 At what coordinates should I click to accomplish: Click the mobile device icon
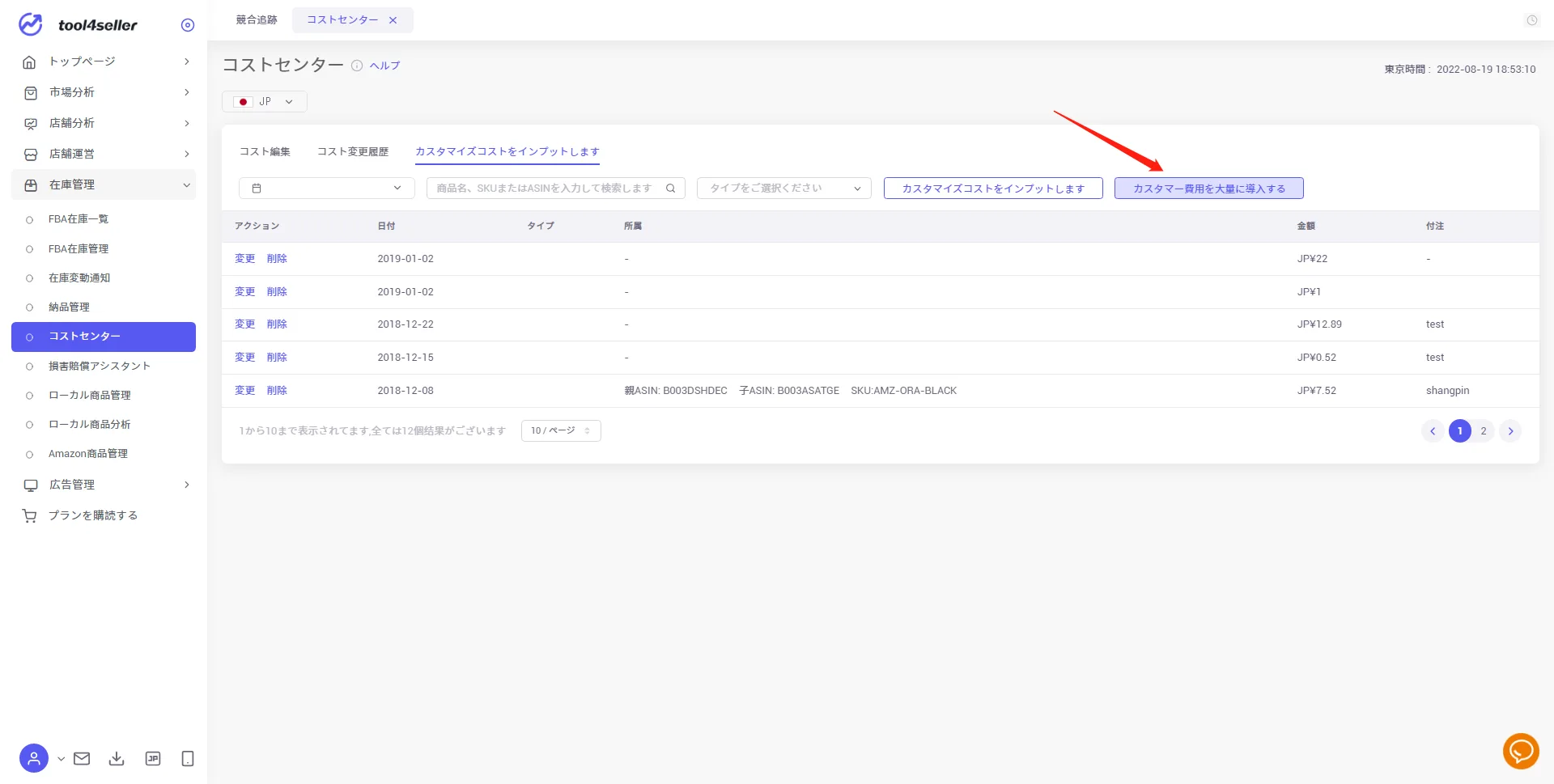tap(188, 758)
